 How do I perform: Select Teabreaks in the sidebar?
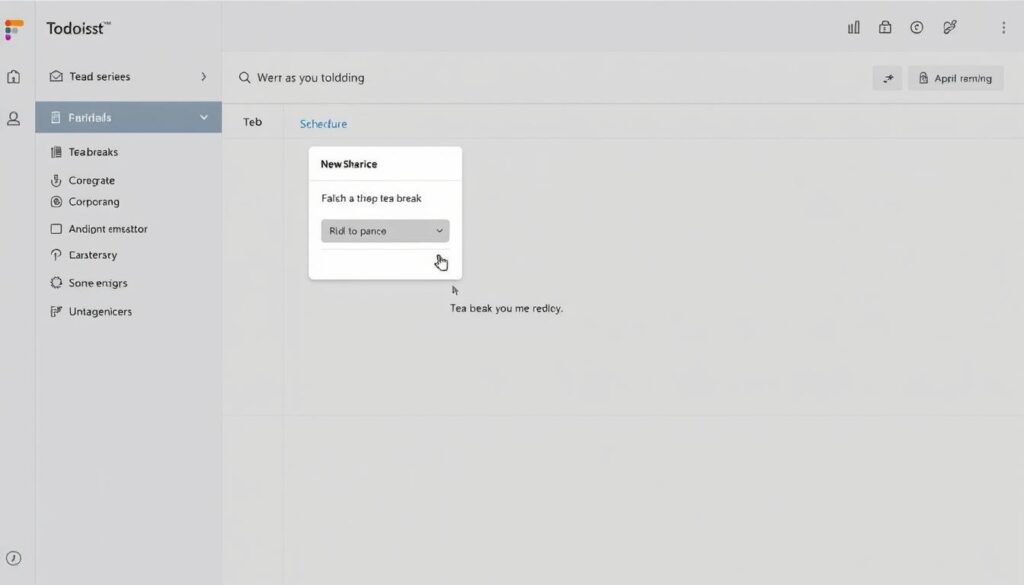(92, 152)
